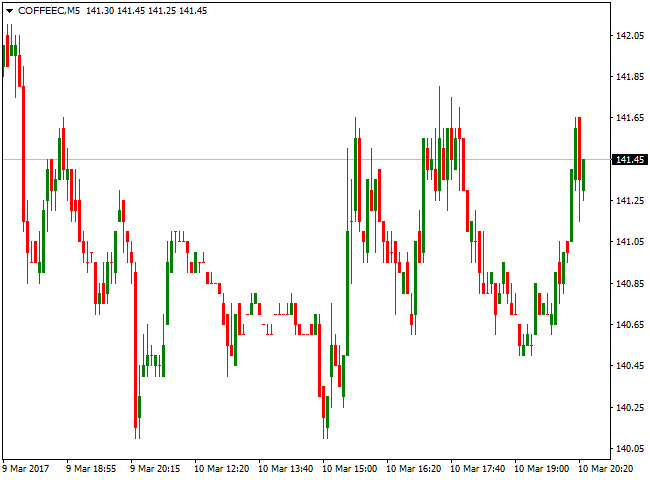This screenshot has height=480, width=650.
Task: Click the 141.25 price axis label
Action: [x=630, y=201]
